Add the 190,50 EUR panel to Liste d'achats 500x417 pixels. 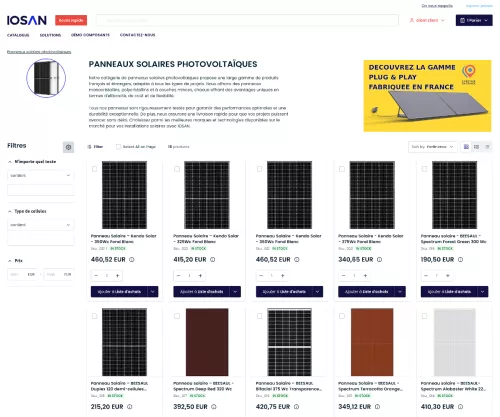(449, 292)
